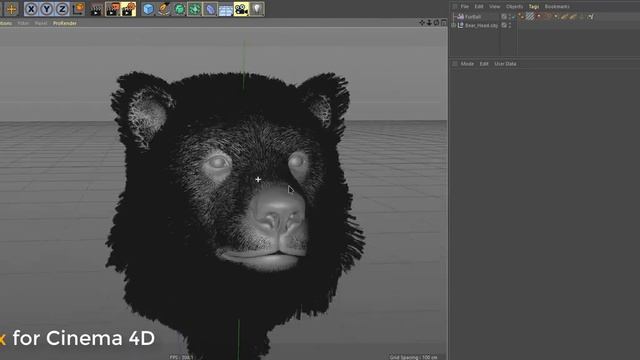Viewport: 640px width, 360px height.
Task: Add a camera object
Action: [241, 9]
